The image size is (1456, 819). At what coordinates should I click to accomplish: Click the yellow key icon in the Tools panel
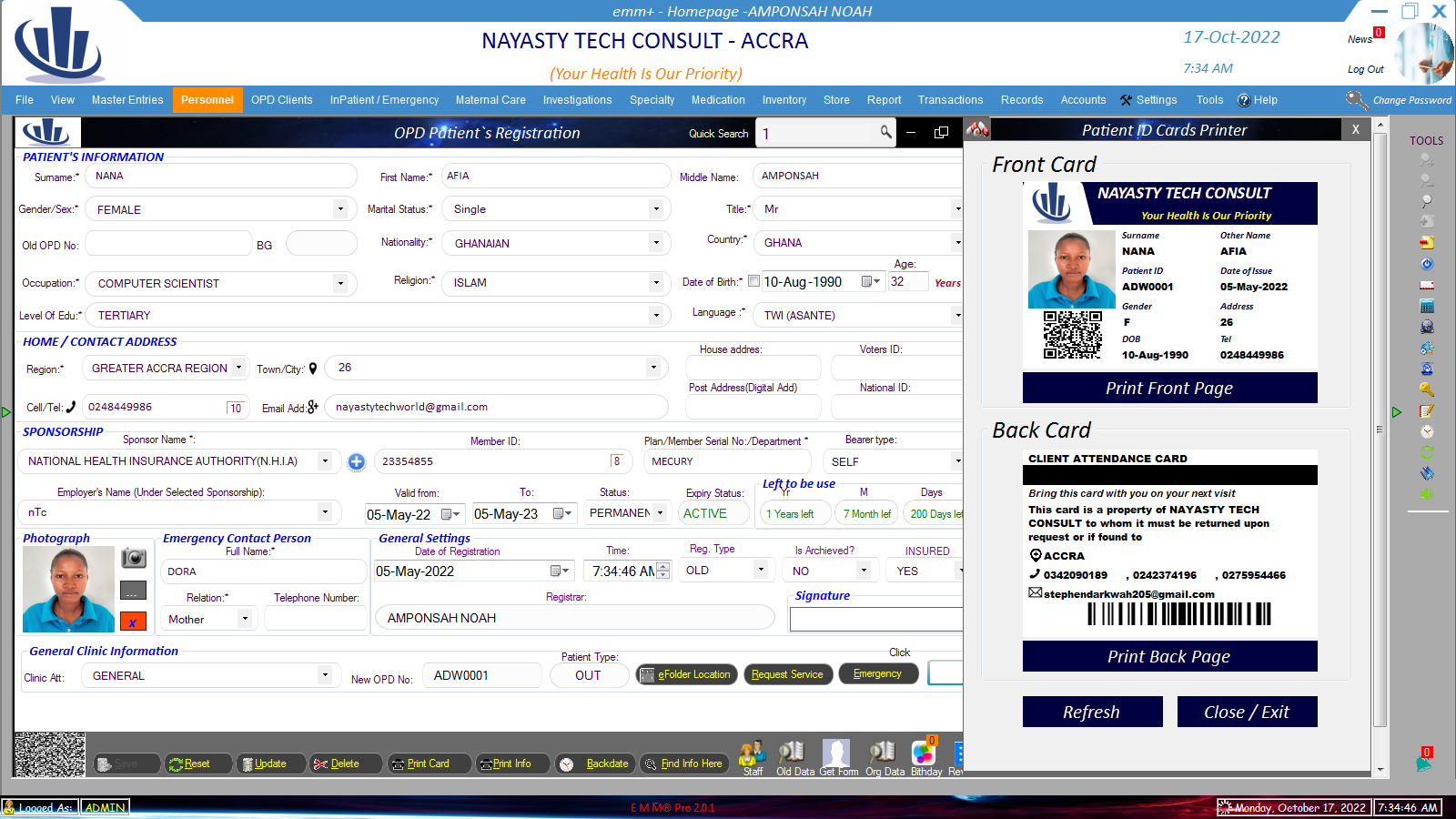pos(1427,389)
